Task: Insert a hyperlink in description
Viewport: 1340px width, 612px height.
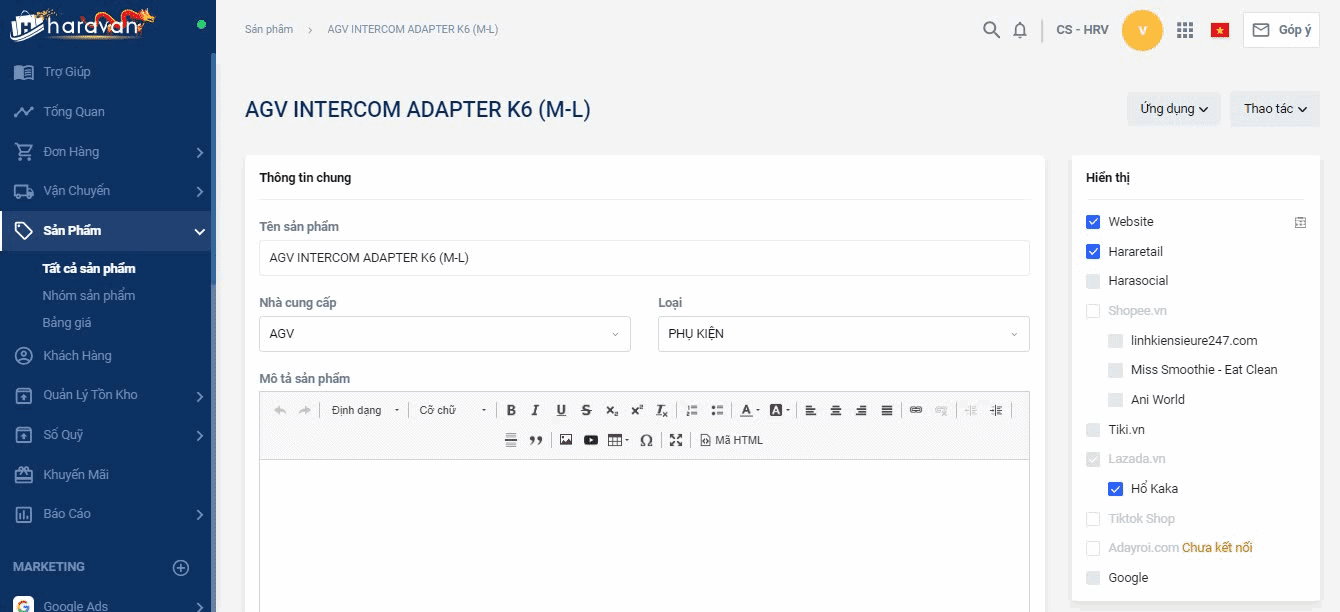Action: tap(916, 410)
